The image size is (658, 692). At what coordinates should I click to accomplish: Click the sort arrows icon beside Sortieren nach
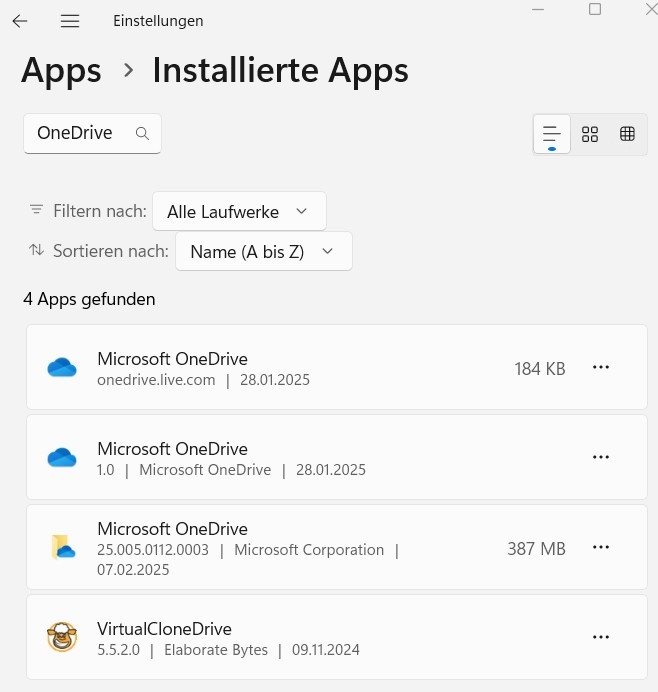point(36,250)
